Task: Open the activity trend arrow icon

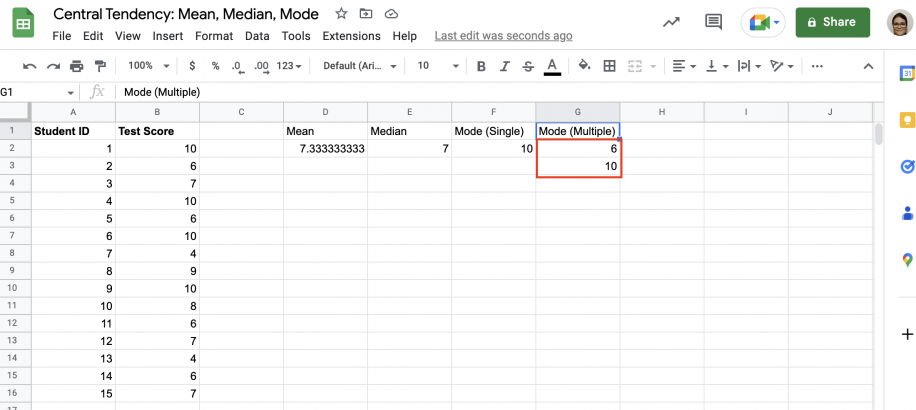Action: coord(671,22)
